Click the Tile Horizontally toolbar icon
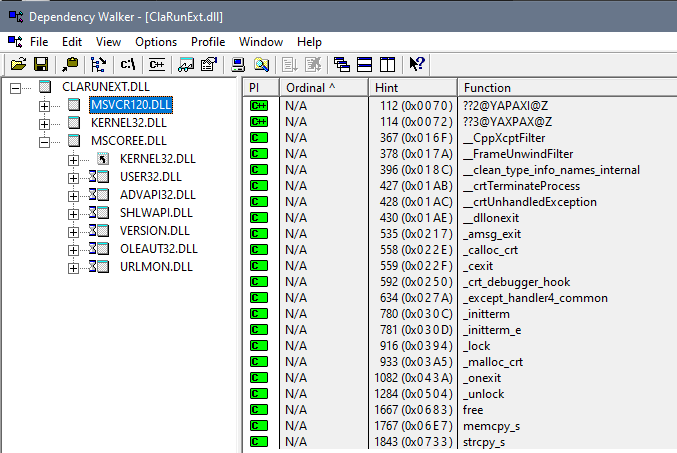 pyautogui.click(x=364, y=65)
